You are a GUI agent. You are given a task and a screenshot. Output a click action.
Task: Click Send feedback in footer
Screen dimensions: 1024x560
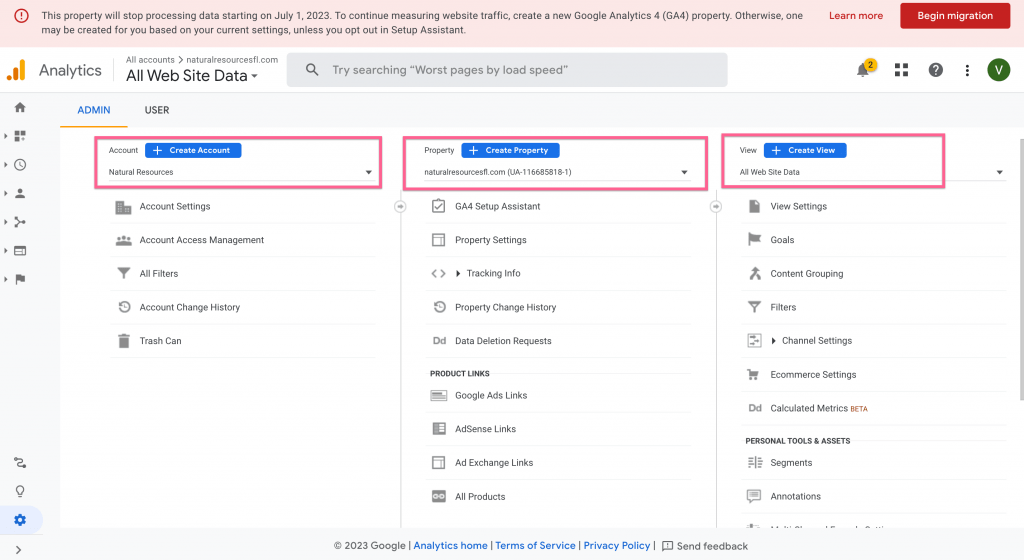705,546
